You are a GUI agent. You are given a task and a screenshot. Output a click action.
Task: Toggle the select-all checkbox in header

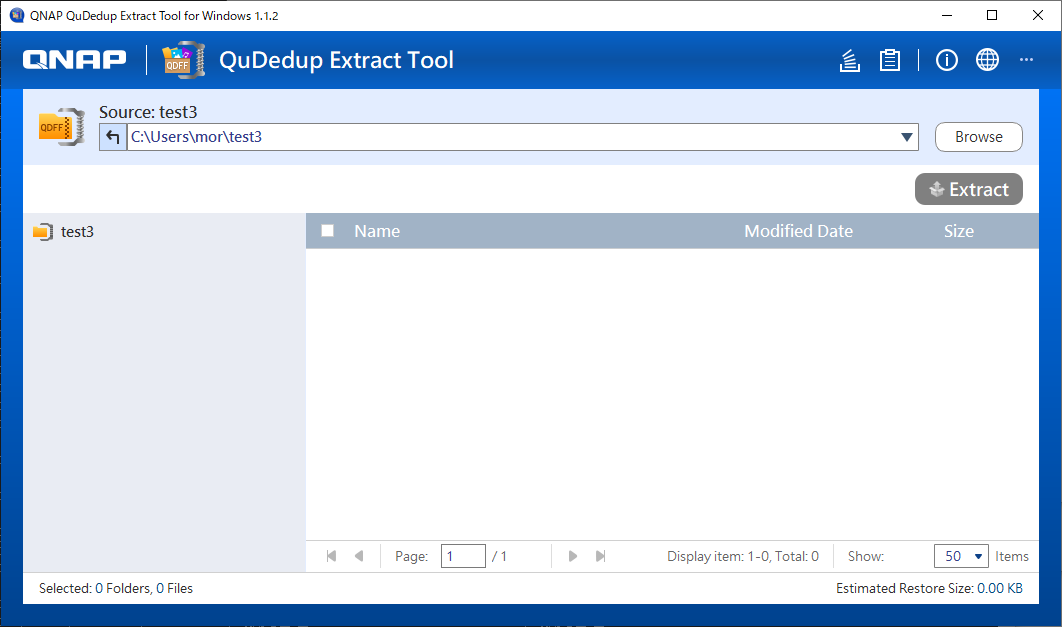tap(327, 231)
